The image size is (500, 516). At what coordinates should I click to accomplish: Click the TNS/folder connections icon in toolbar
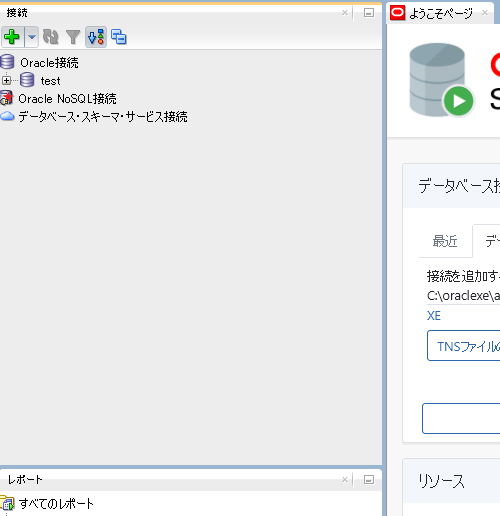point(119,37)
